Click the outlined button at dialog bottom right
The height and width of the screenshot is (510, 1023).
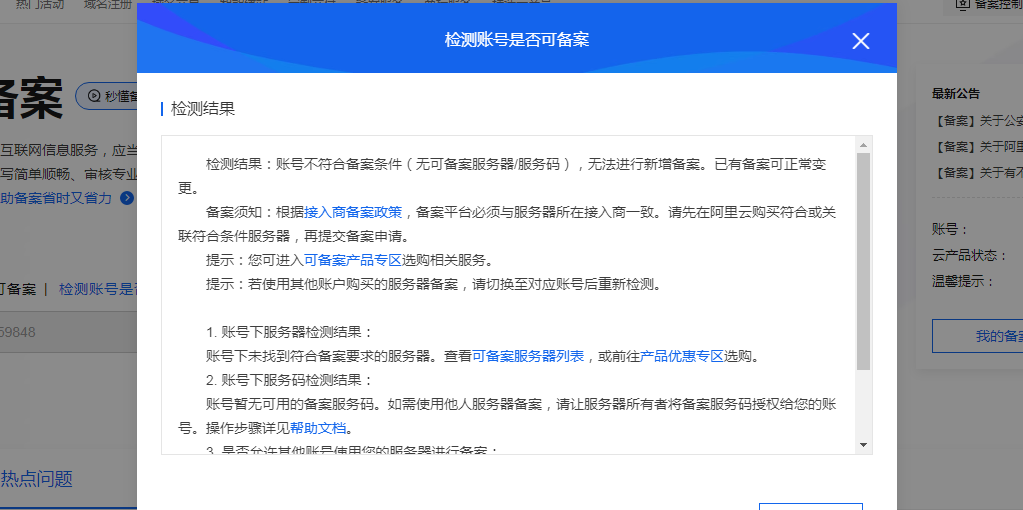pyautogui.click(x=810, y=505)
